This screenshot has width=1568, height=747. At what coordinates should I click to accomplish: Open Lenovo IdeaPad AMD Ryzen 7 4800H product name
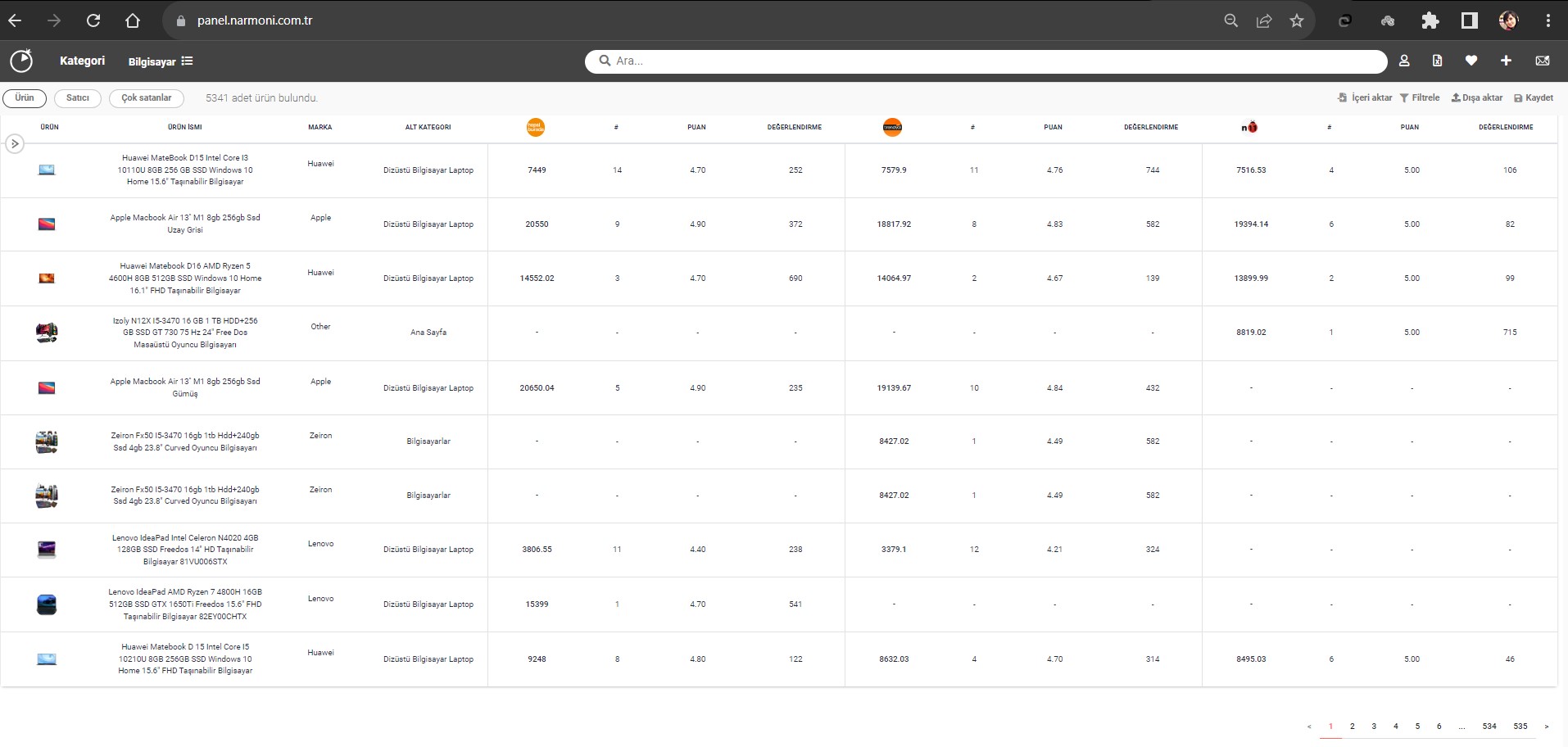(x=185, y=604)
